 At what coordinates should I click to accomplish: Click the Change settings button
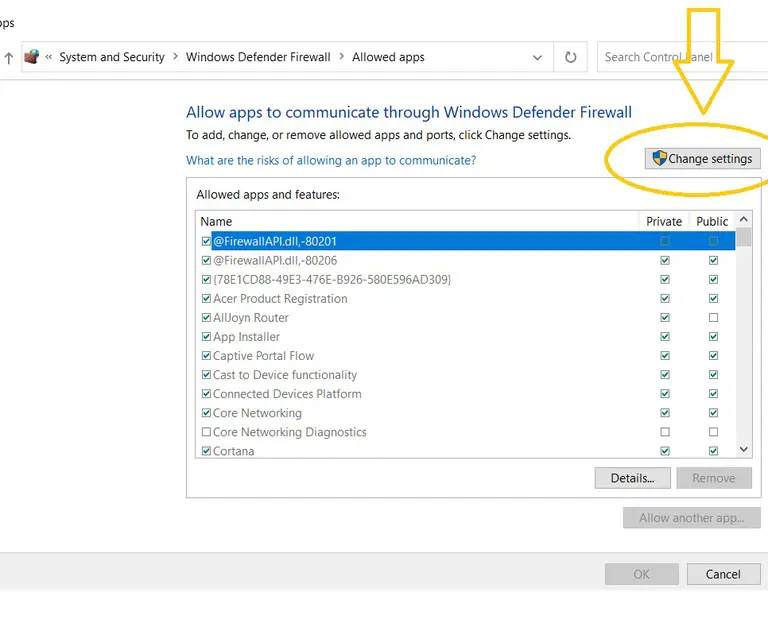pos(702,159)
